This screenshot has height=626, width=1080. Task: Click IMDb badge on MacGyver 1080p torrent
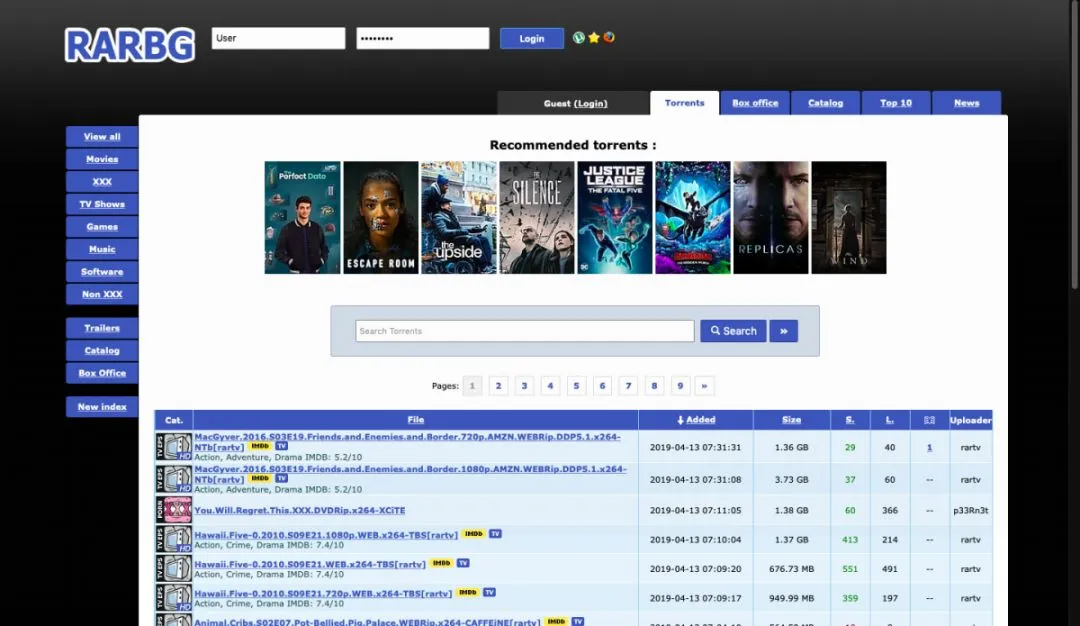[x=260, y=478]
